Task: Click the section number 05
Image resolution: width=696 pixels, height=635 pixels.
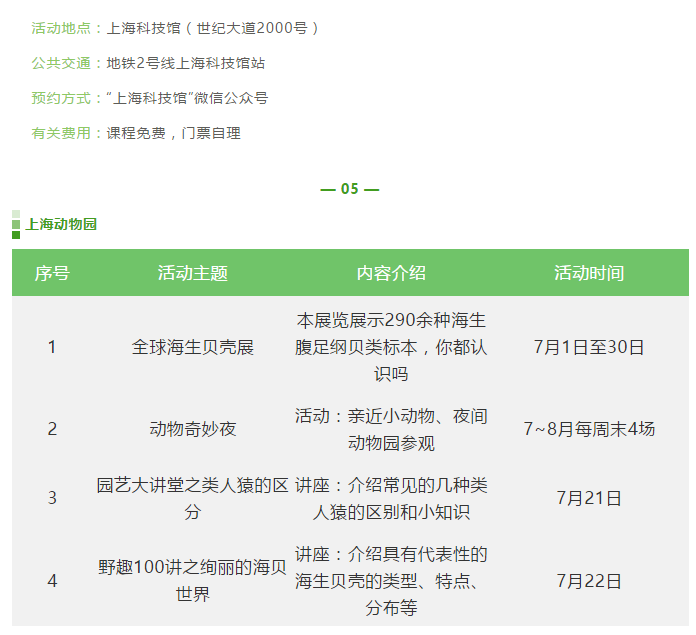Action: click(349, 189)
